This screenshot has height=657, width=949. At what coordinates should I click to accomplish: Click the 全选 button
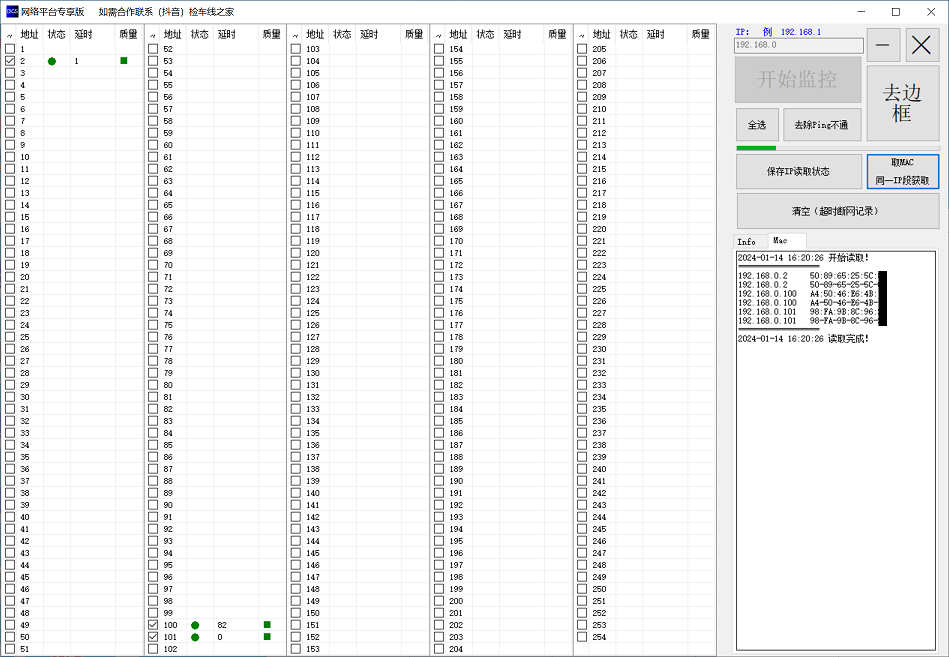point(757,125)
